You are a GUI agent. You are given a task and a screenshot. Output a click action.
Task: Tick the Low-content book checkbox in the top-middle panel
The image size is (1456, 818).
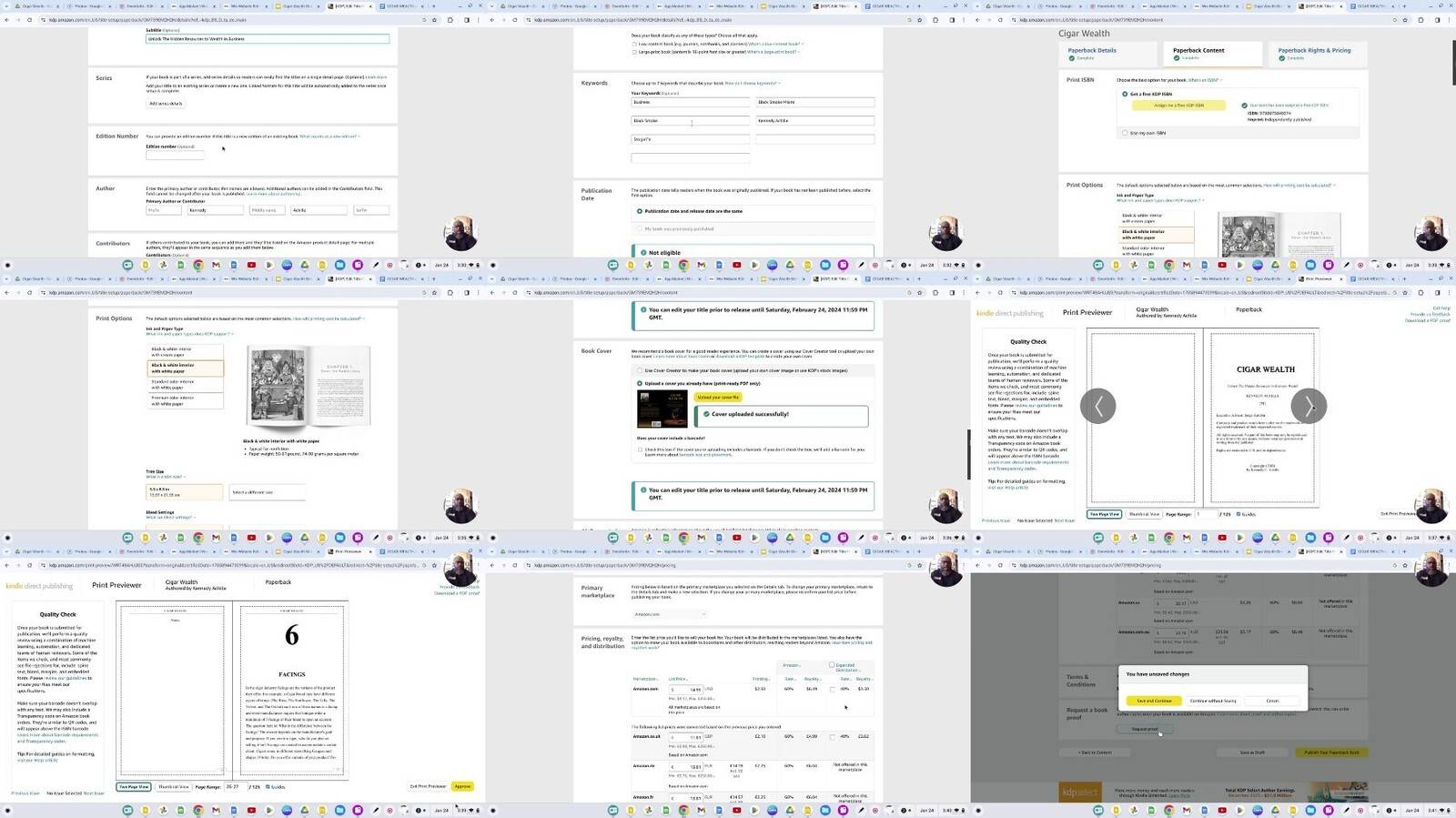tap(634, 44)
